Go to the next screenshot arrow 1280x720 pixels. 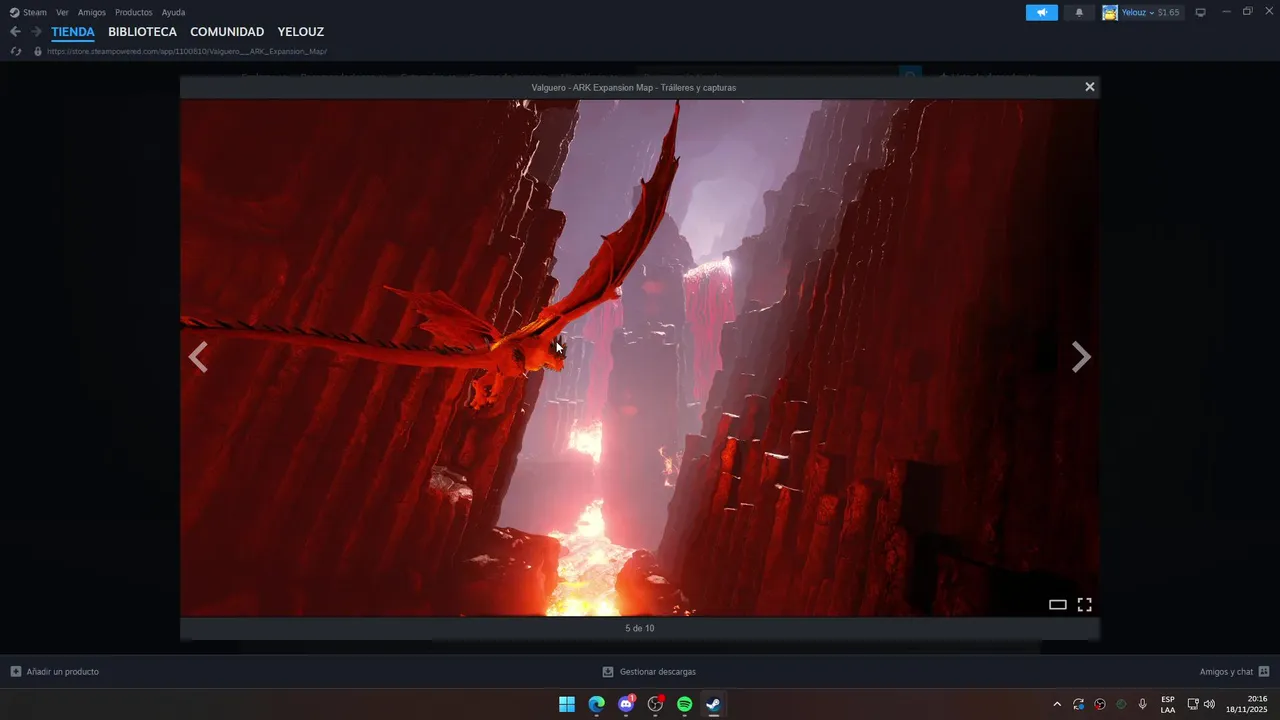[1081, 357]
